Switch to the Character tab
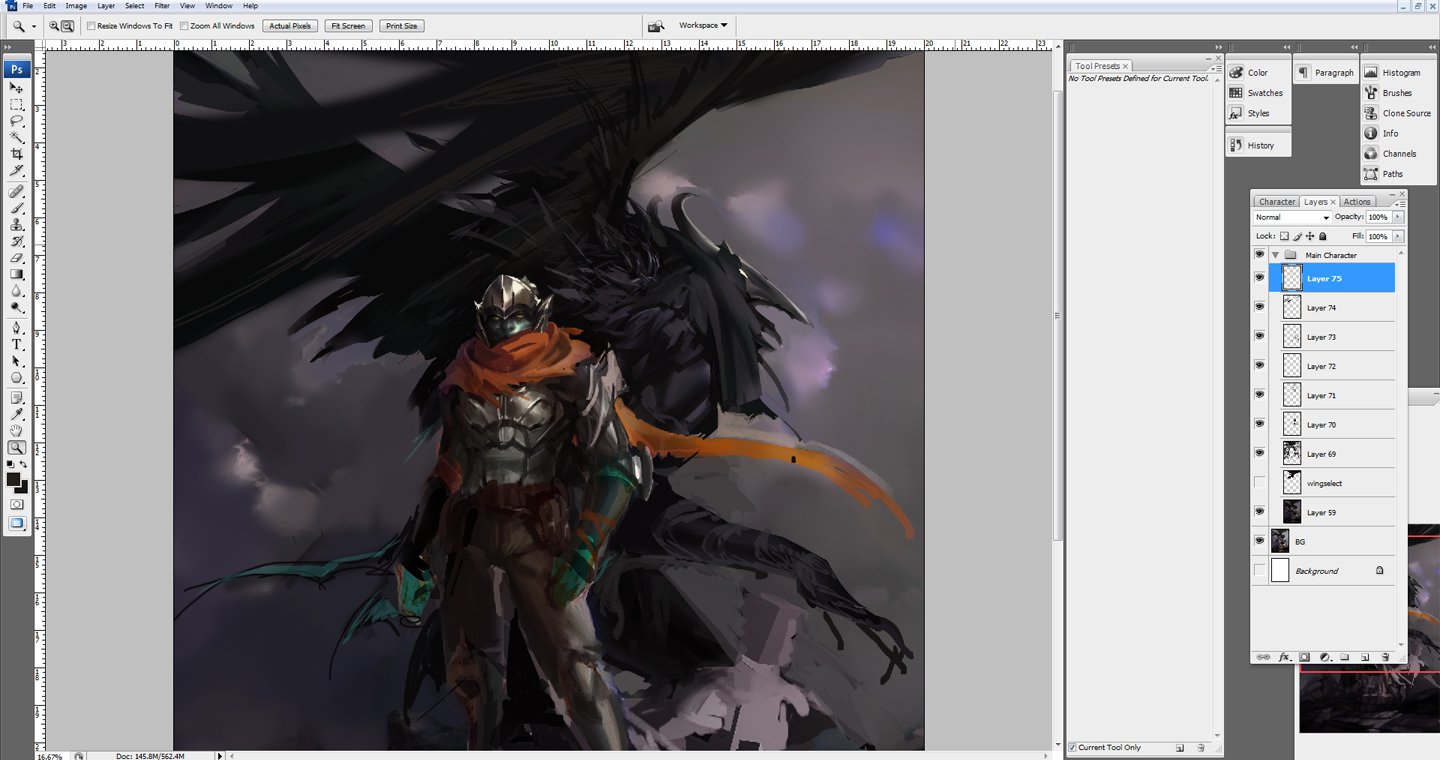 click(1276, 202)
